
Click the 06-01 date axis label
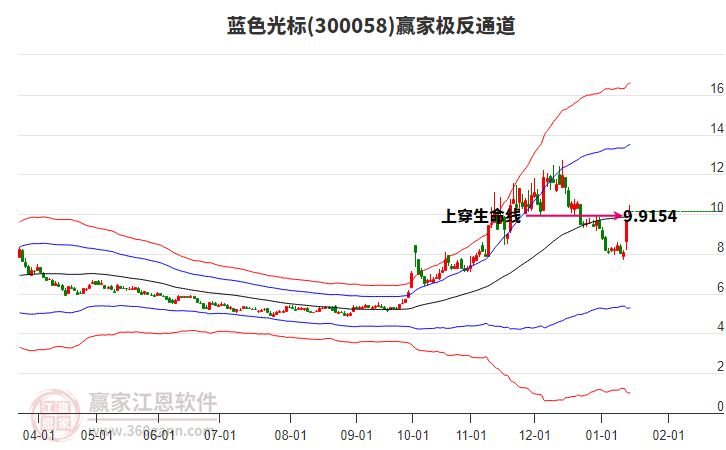[x=158, y=435]
